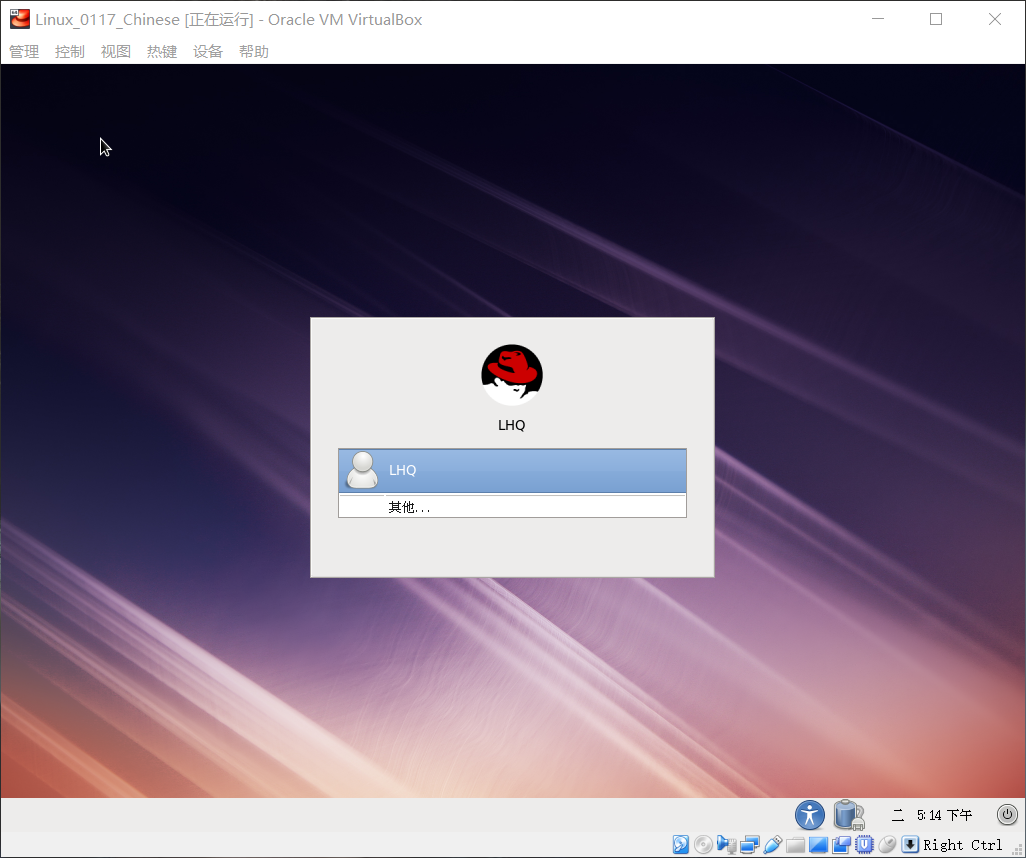Click the battery power status icon
The width and height of the screenshot is (1026, 858).
coord(849,815)
